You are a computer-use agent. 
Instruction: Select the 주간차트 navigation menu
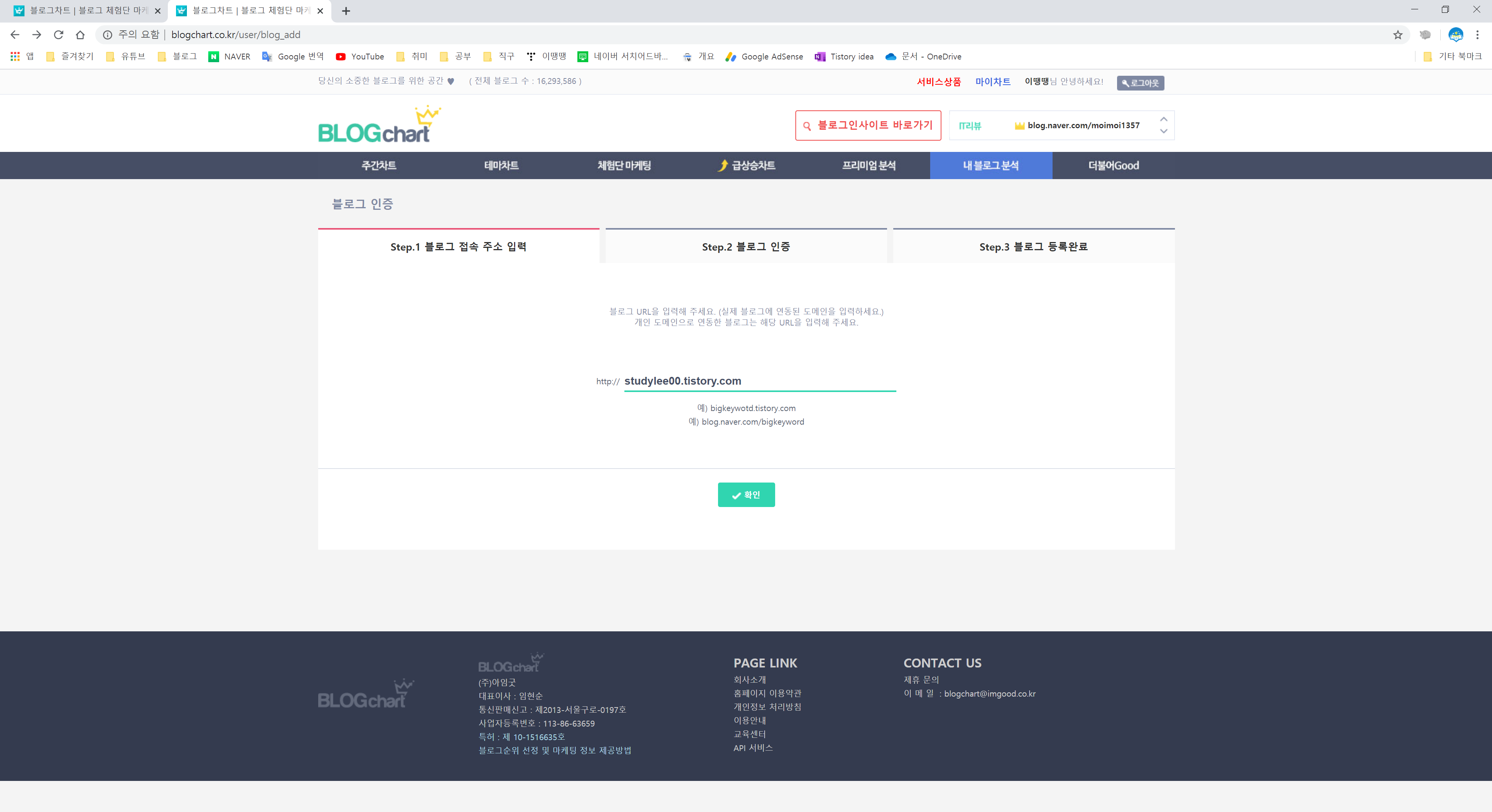(379, 166)
